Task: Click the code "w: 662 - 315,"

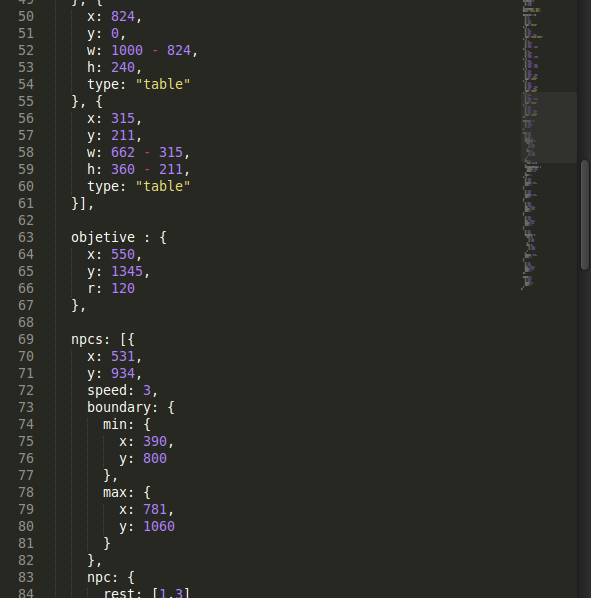Action: 138,153
